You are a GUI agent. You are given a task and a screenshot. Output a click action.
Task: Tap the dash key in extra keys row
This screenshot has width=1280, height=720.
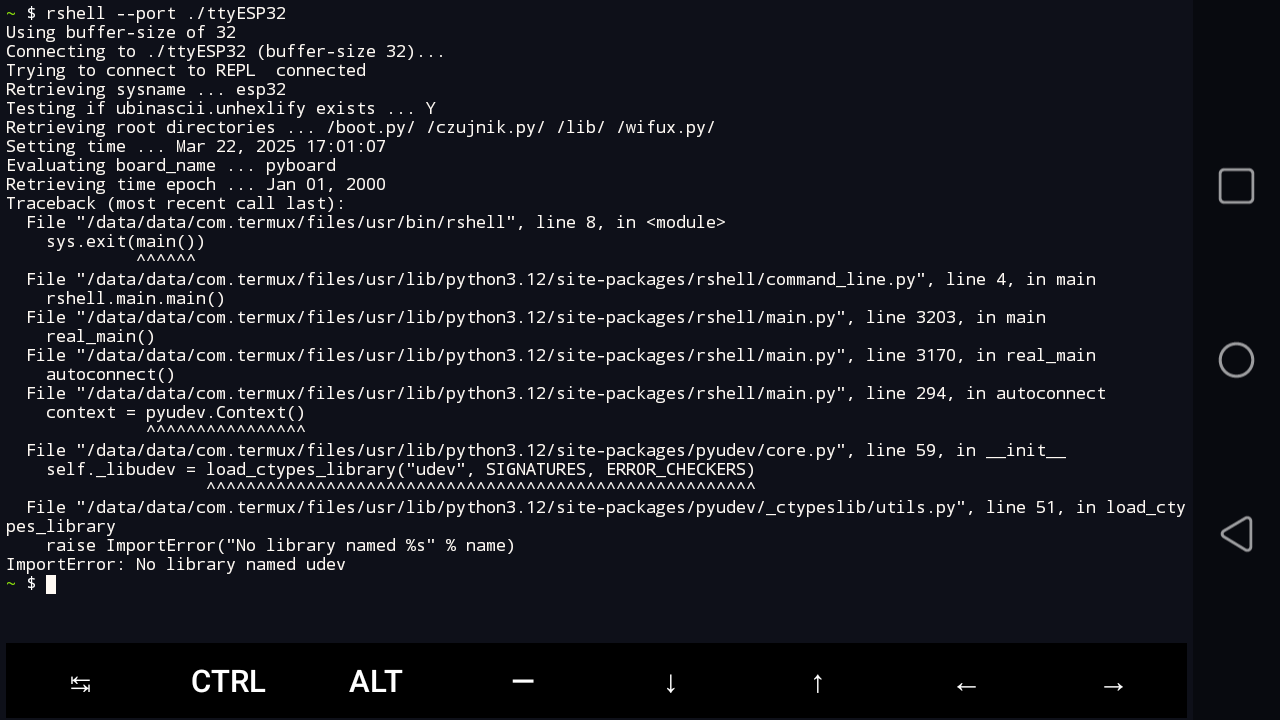click(x=523, y=682)
